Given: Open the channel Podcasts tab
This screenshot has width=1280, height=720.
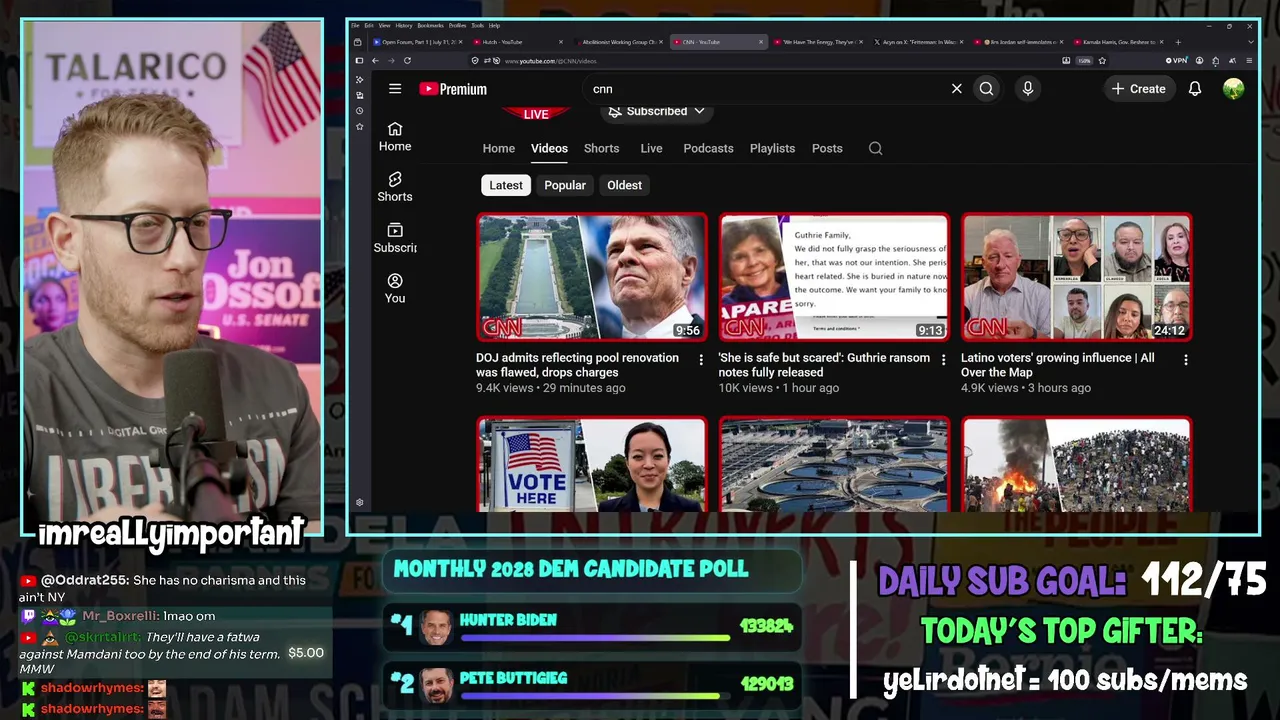Looking at the screenshot, I should click(708, 148).
